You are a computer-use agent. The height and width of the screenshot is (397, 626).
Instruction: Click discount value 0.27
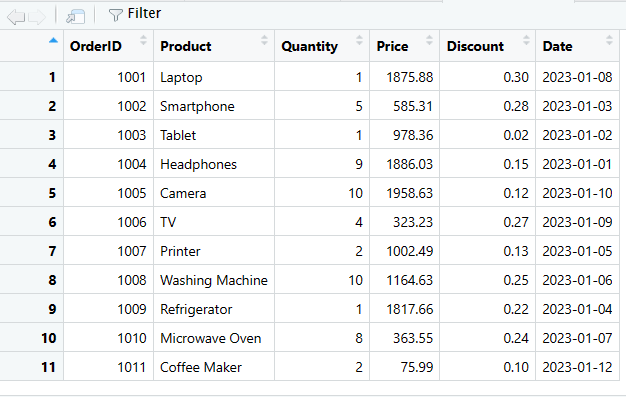tap(516, 222)
